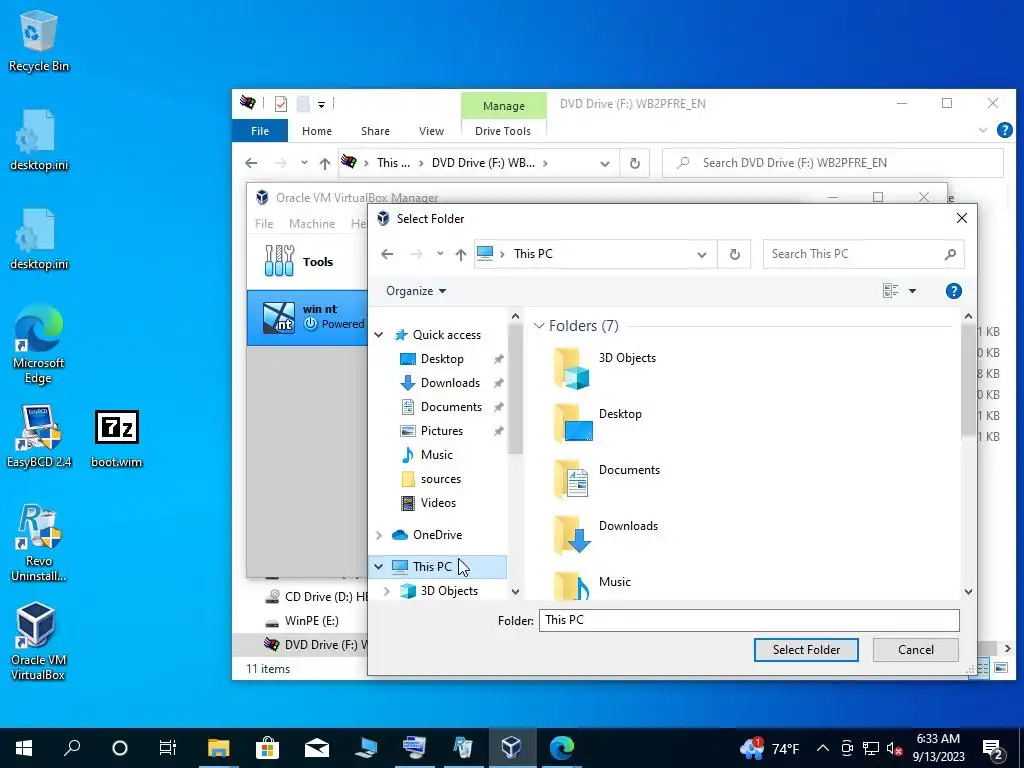Collapse the This PC tree node
The width and height of the screenshot is (1024, 768).
379,567
